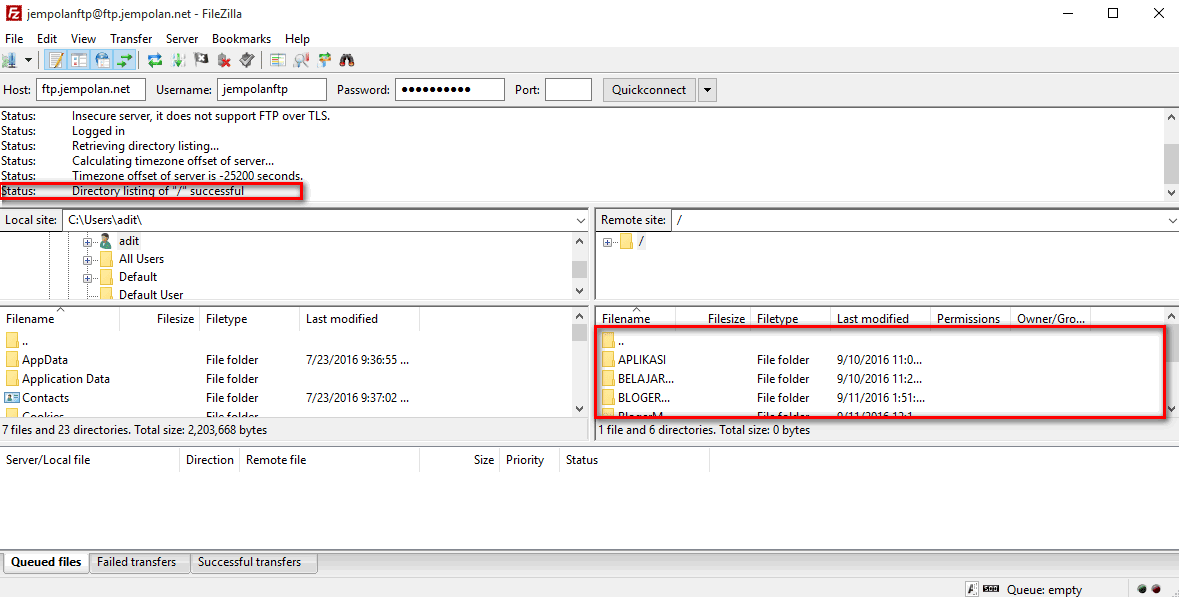
Task: Click the local tree scrollbar down arrow
Action: tap(579, 291)
